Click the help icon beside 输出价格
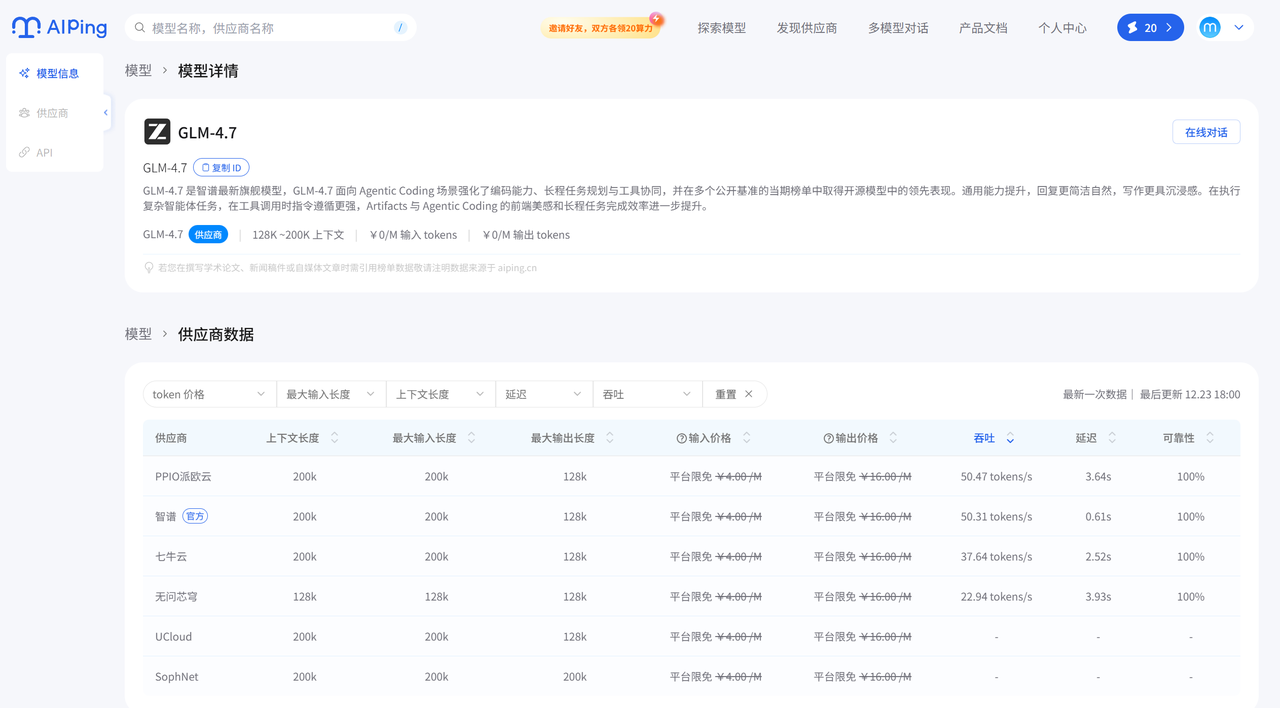This screenshot has width=1280, height=708. (828, 438)
